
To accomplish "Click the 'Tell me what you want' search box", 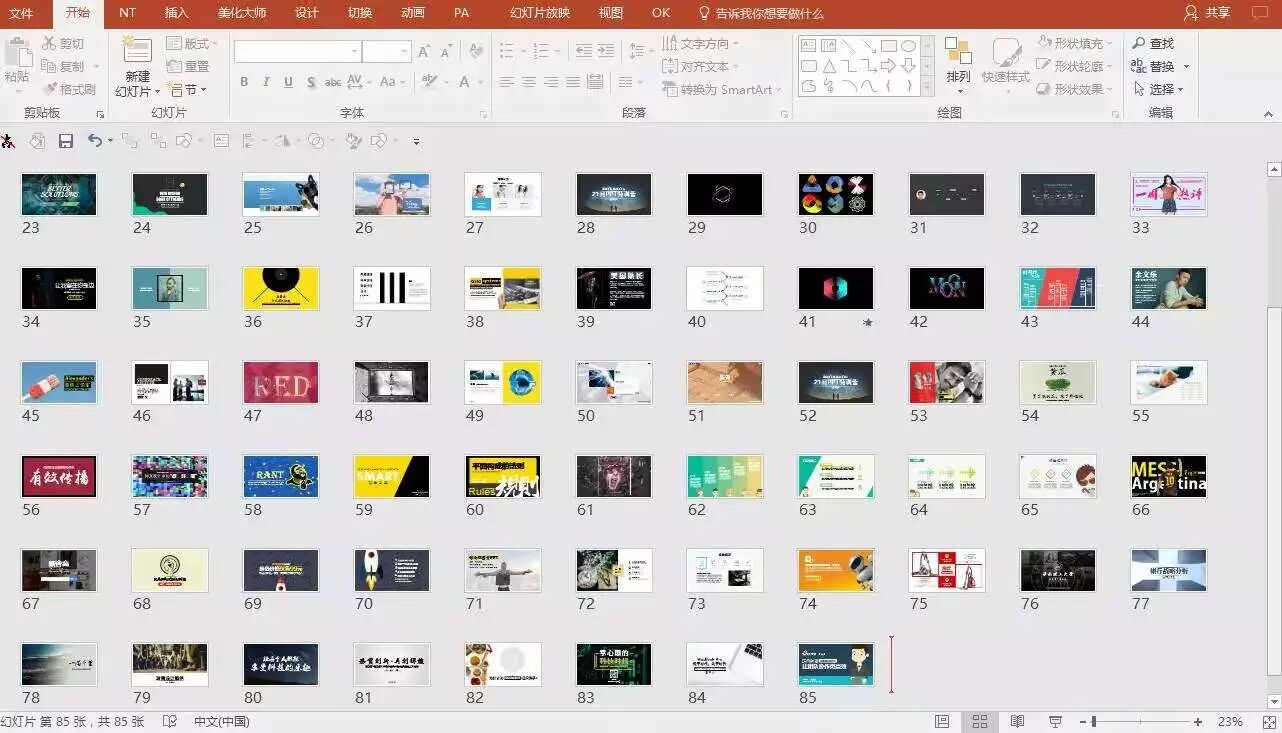I will 761,13.
